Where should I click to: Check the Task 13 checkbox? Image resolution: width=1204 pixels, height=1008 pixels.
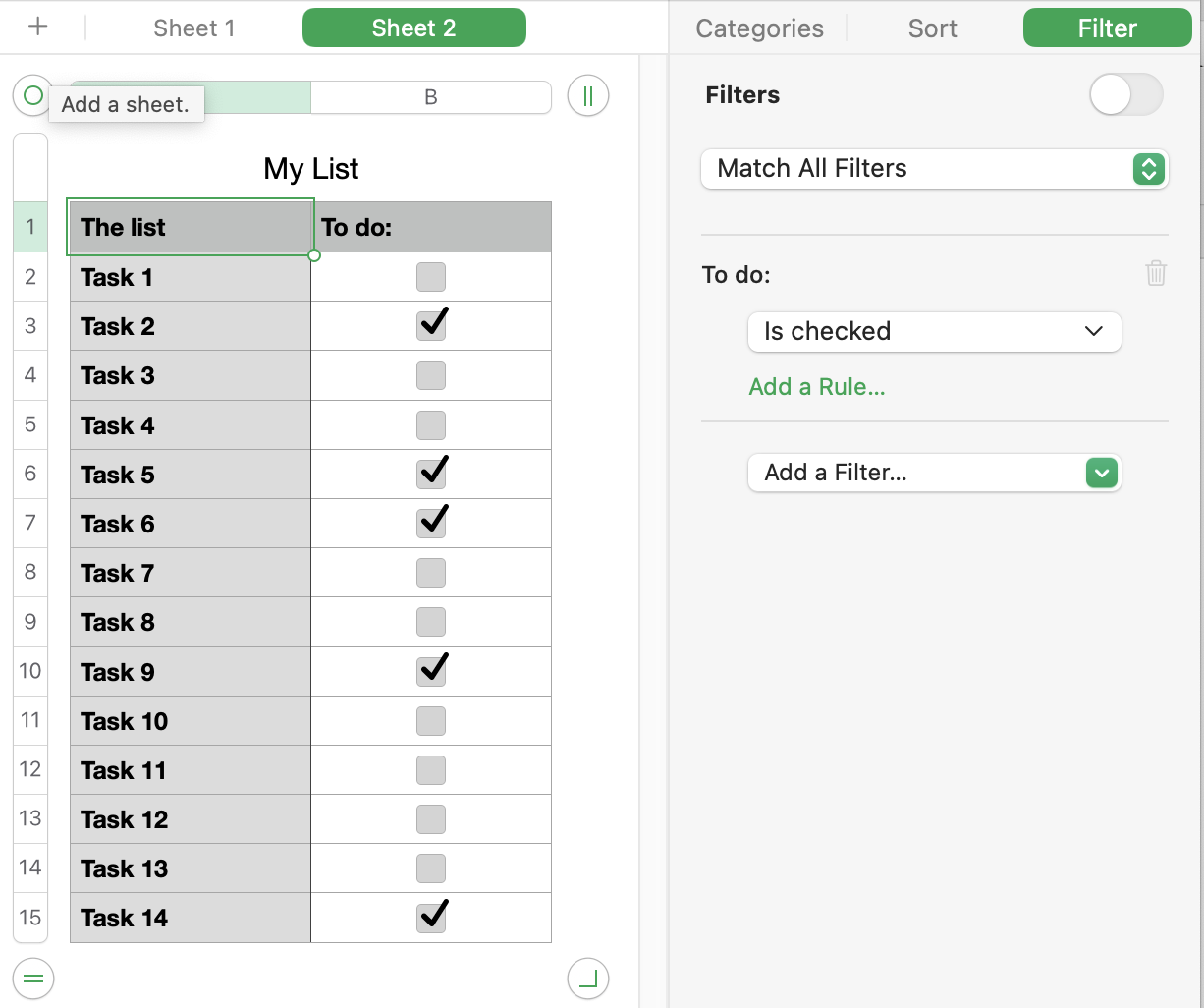coord(431,868)
